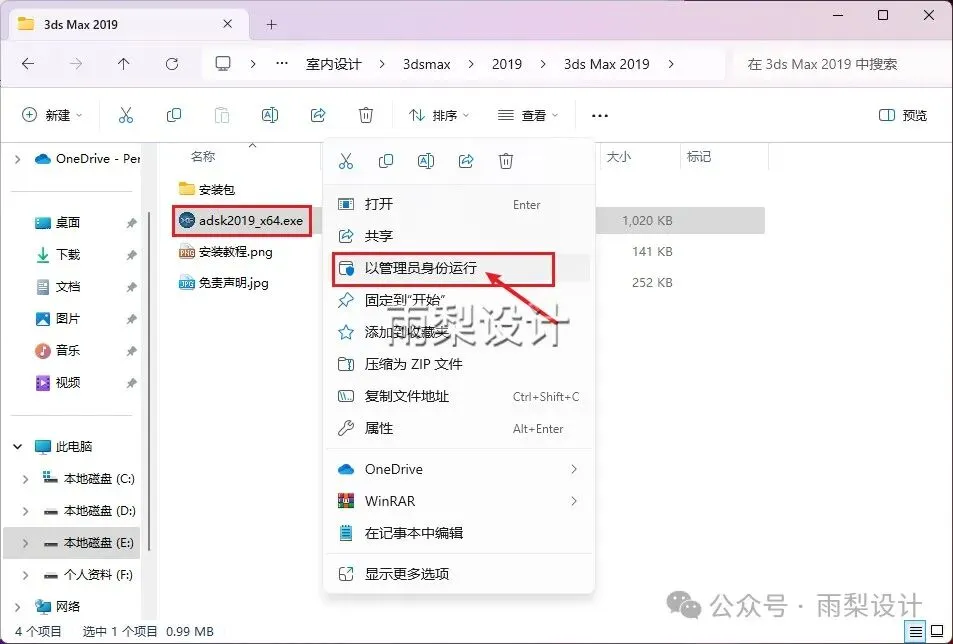Toggle the 预览 preview pane
This screenshot has height=644, width=953.
903,115
